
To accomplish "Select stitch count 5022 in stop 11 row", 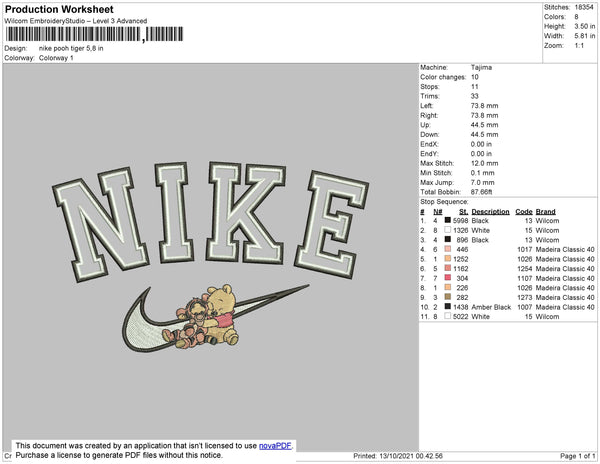I will [x=460, y=316].
